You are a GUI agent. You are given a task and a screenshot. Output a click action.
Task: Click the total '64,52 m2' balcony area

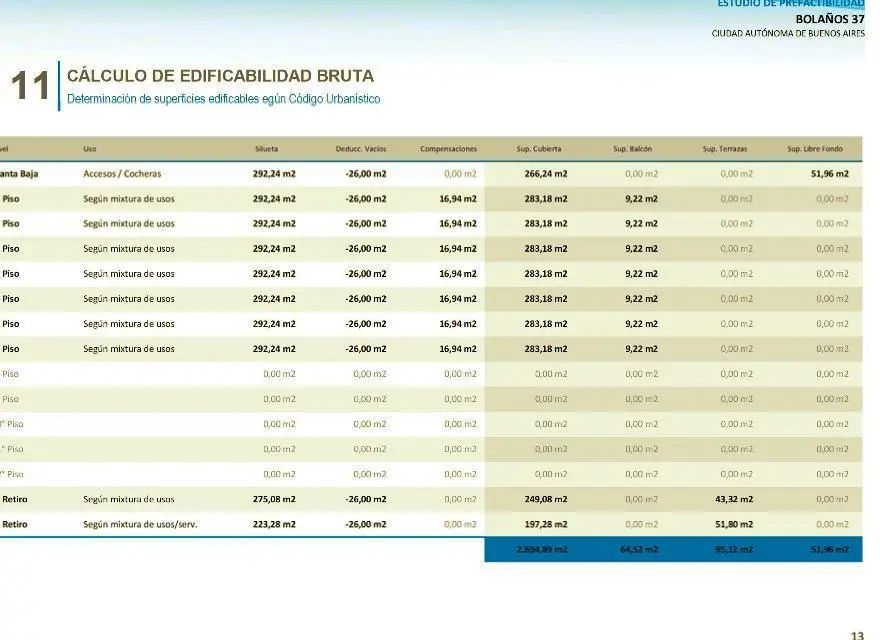pyautogui.click(x=639, y=550)
